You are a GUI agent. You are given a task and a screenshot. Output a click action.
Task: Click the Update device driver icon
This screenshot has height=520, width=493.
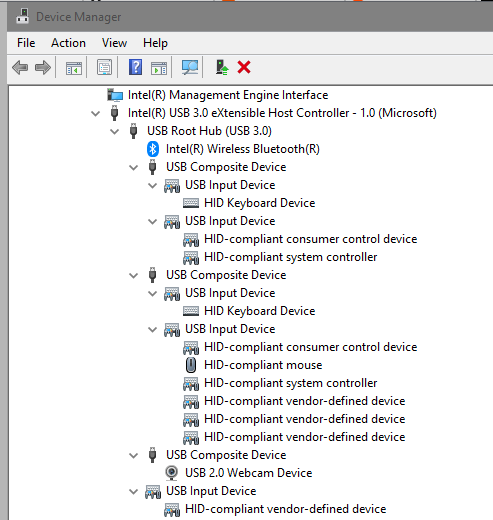[222, 67]
